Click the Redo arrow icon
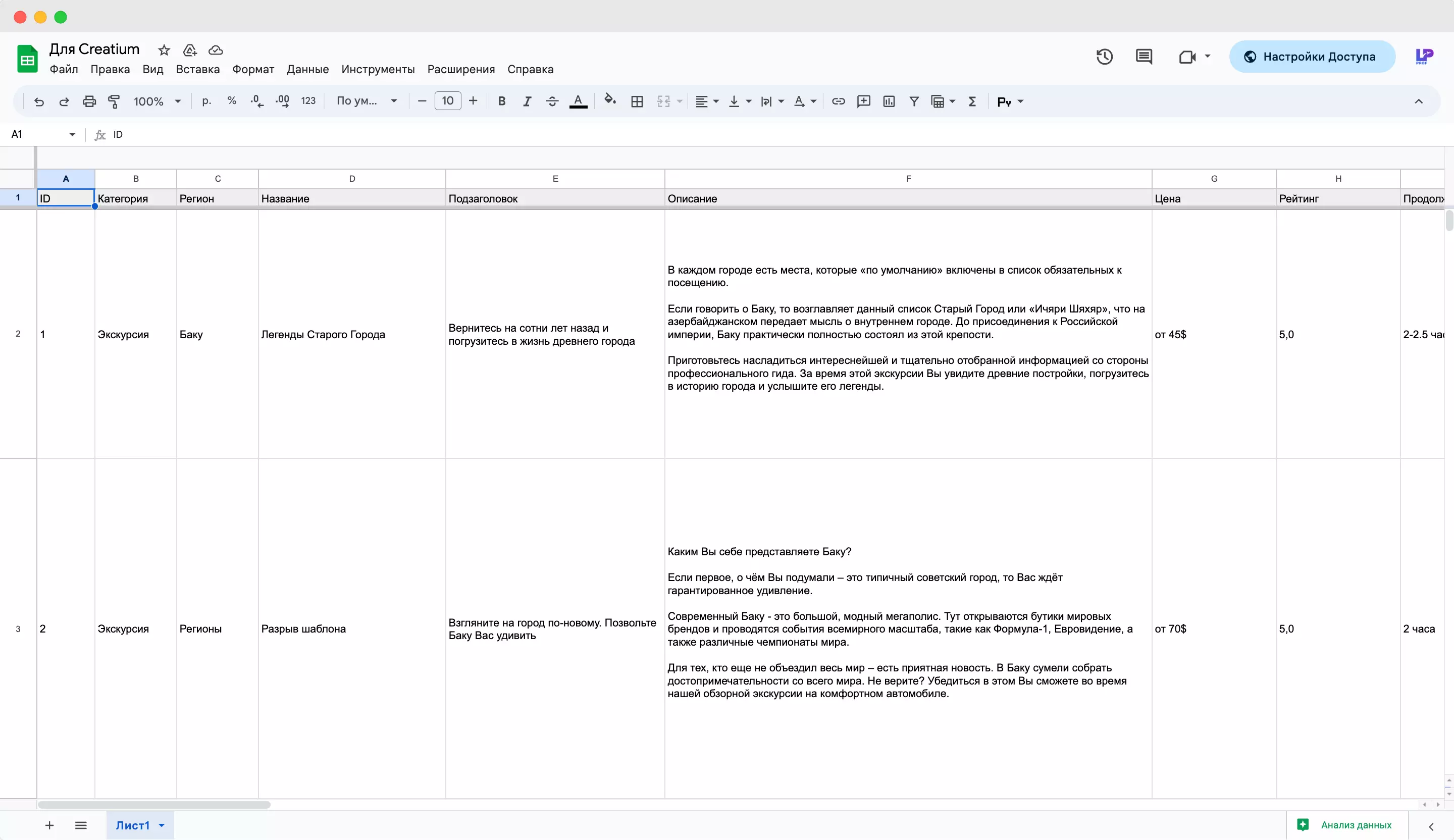The height and width of the screenshot is (840, 1454). 64,101
